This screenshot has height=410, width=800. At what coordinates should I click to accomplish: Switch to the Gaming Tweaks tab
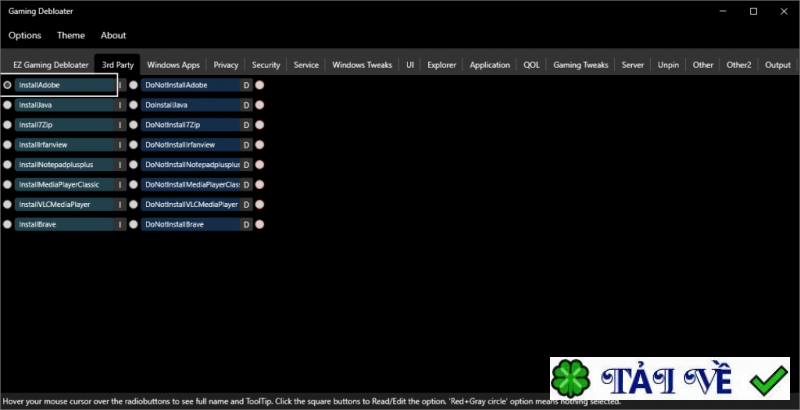click(x=581, y=65)
